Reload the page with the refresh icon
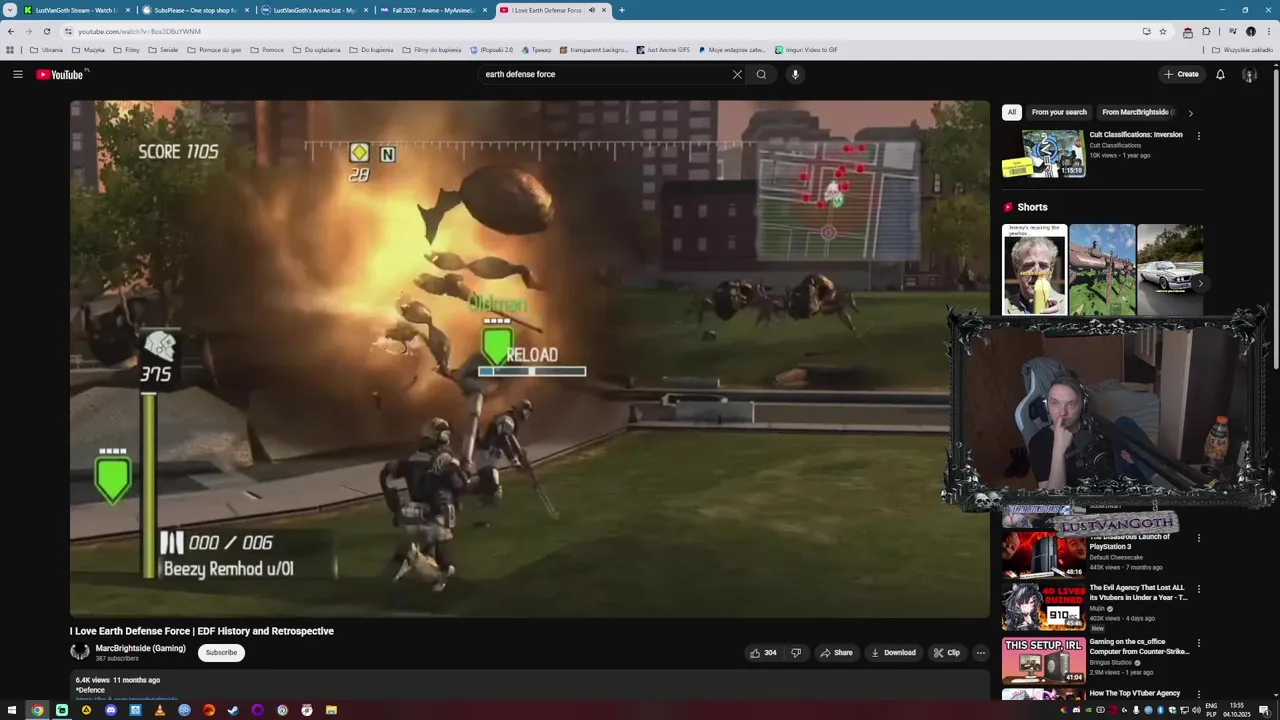The width and height of the screenshot is (1280, 720). 46,31
